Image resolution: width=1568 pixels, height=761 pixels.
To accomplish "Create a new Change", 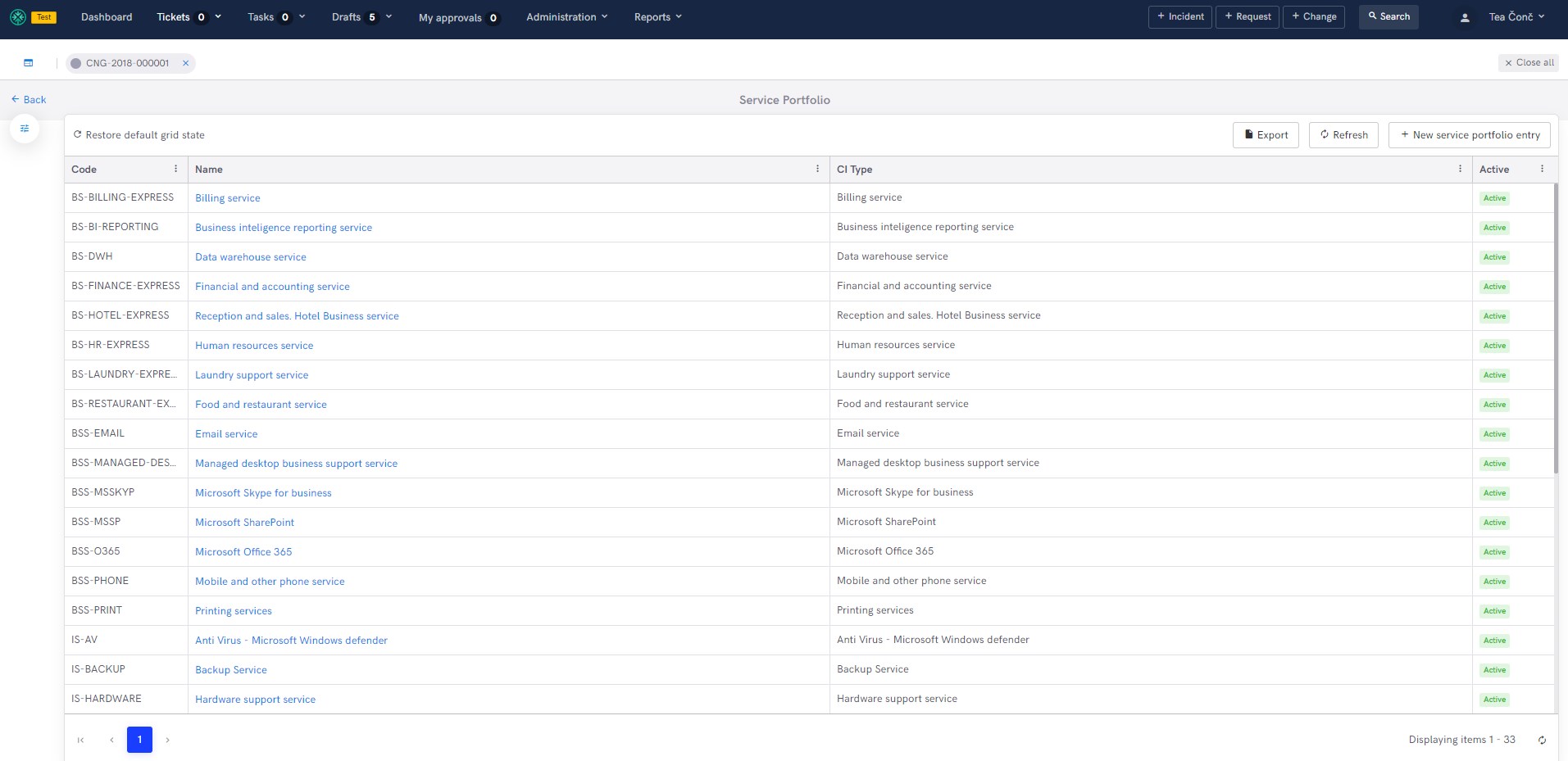I will point(1314,17).
